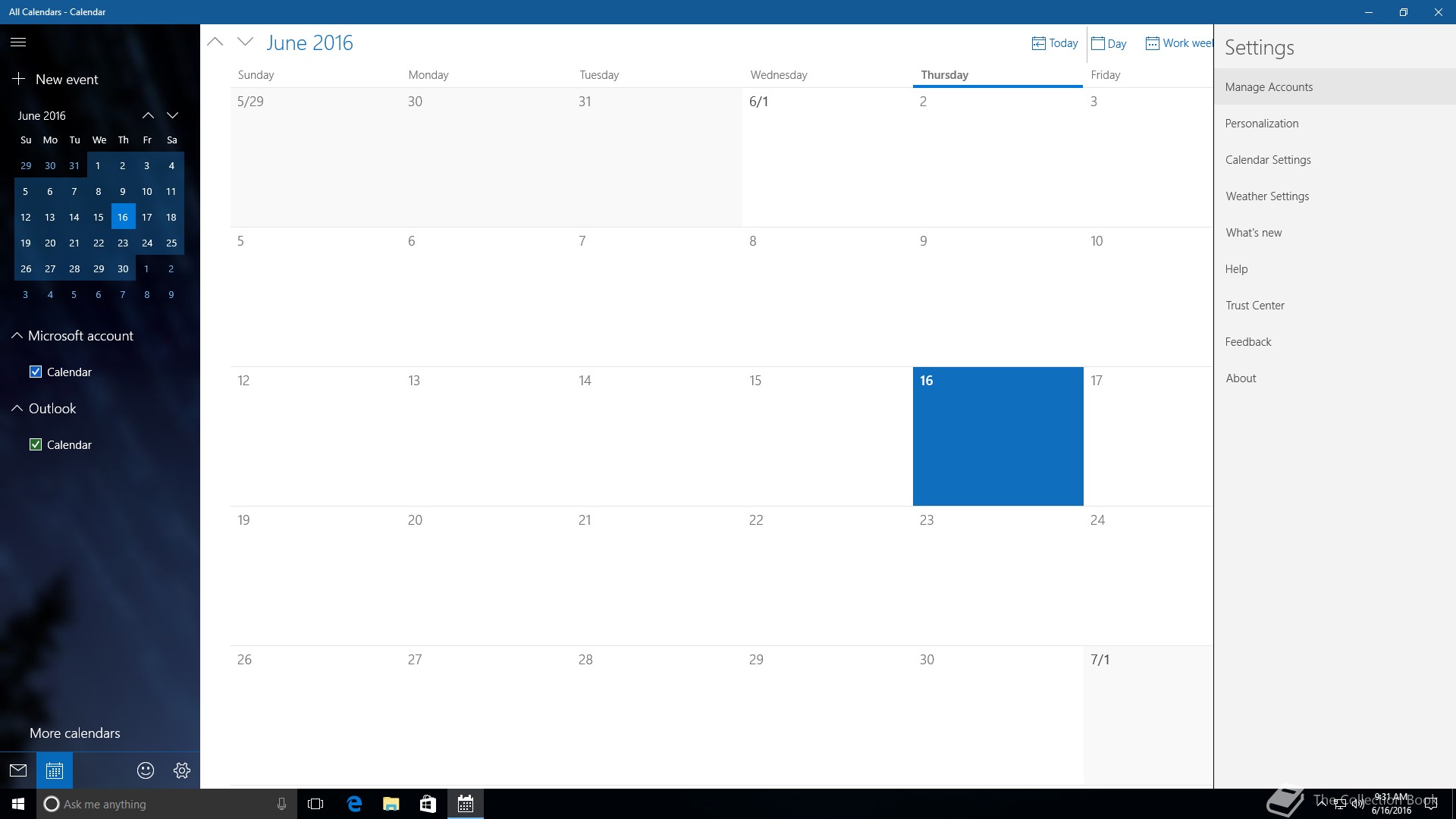Click the New event plus icon
Viewport: 1456px width, 819px height.
click(19, 79)
